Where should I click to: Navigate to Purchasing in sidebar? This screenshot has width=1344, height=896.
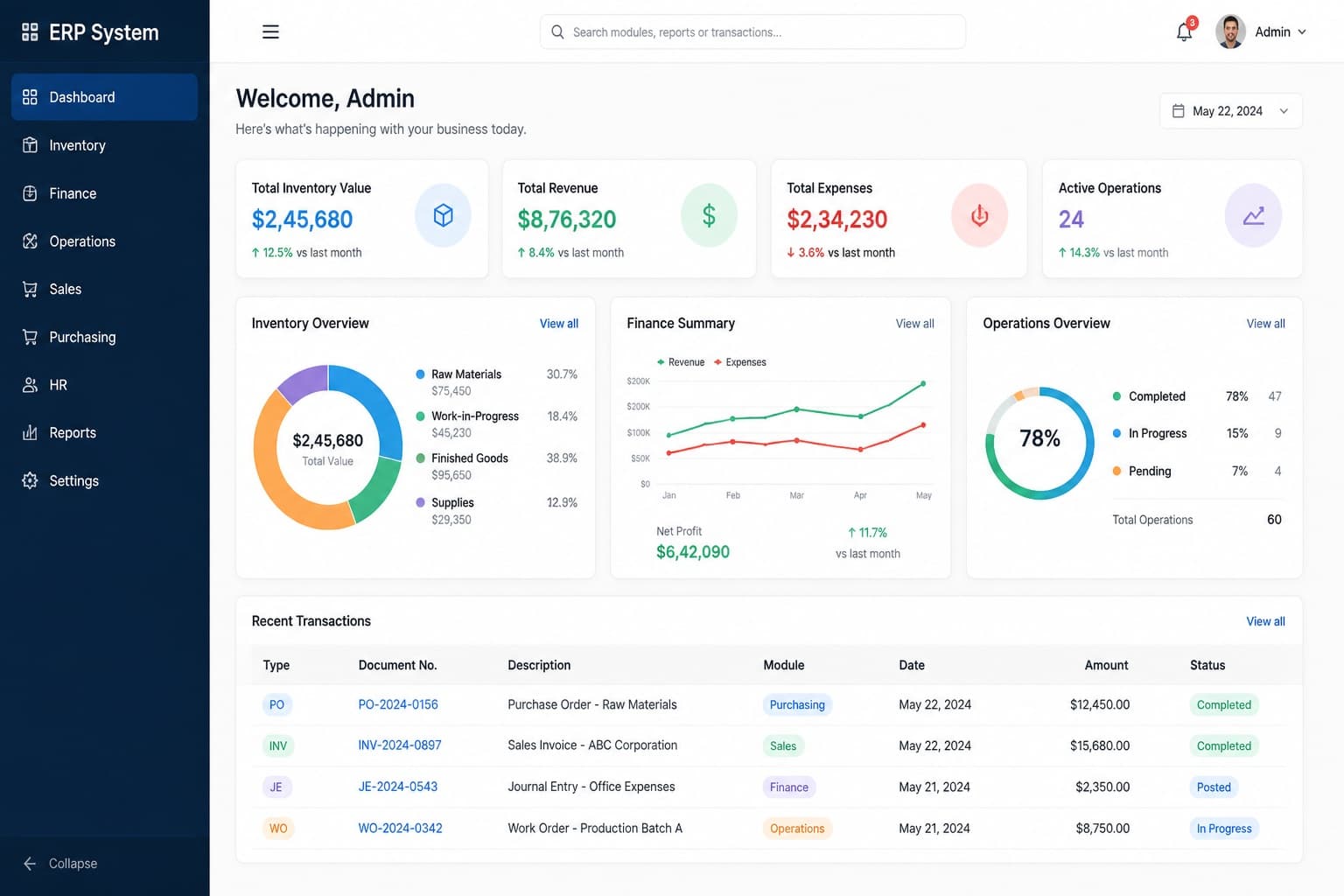(x=104, y=337)
